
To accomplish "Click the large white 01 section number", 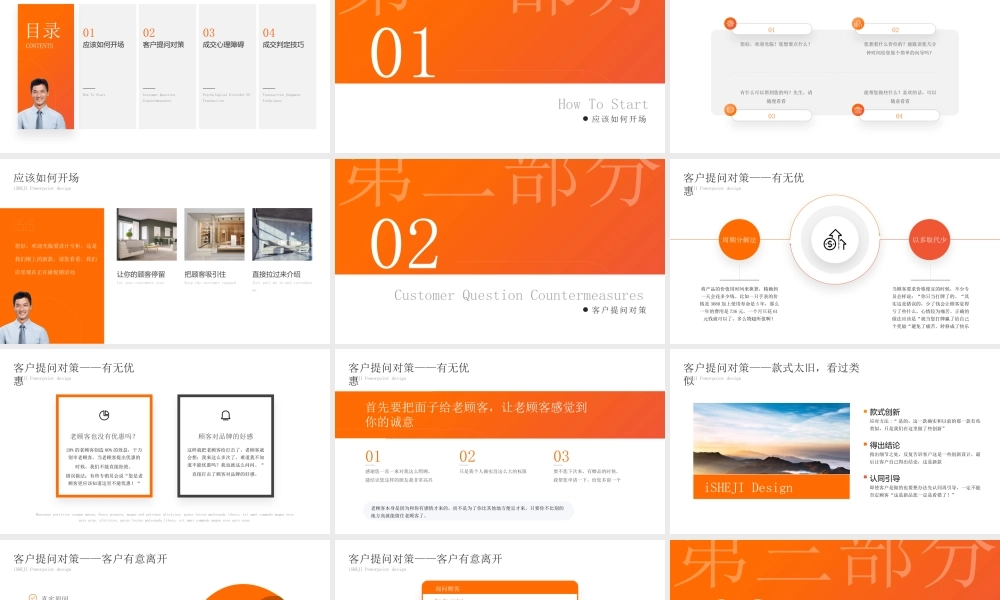I will pos(402,53).
